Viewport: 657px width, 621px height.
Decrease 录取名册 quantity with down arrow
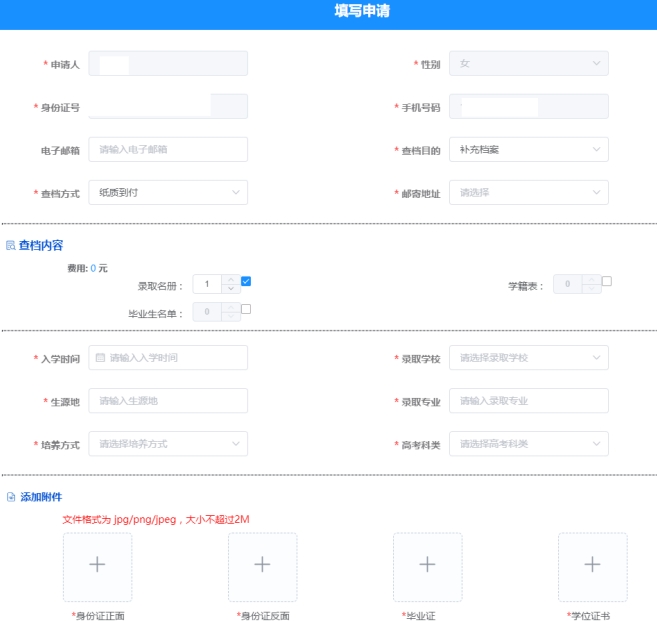pyautogui.click(x=231, y=289)
